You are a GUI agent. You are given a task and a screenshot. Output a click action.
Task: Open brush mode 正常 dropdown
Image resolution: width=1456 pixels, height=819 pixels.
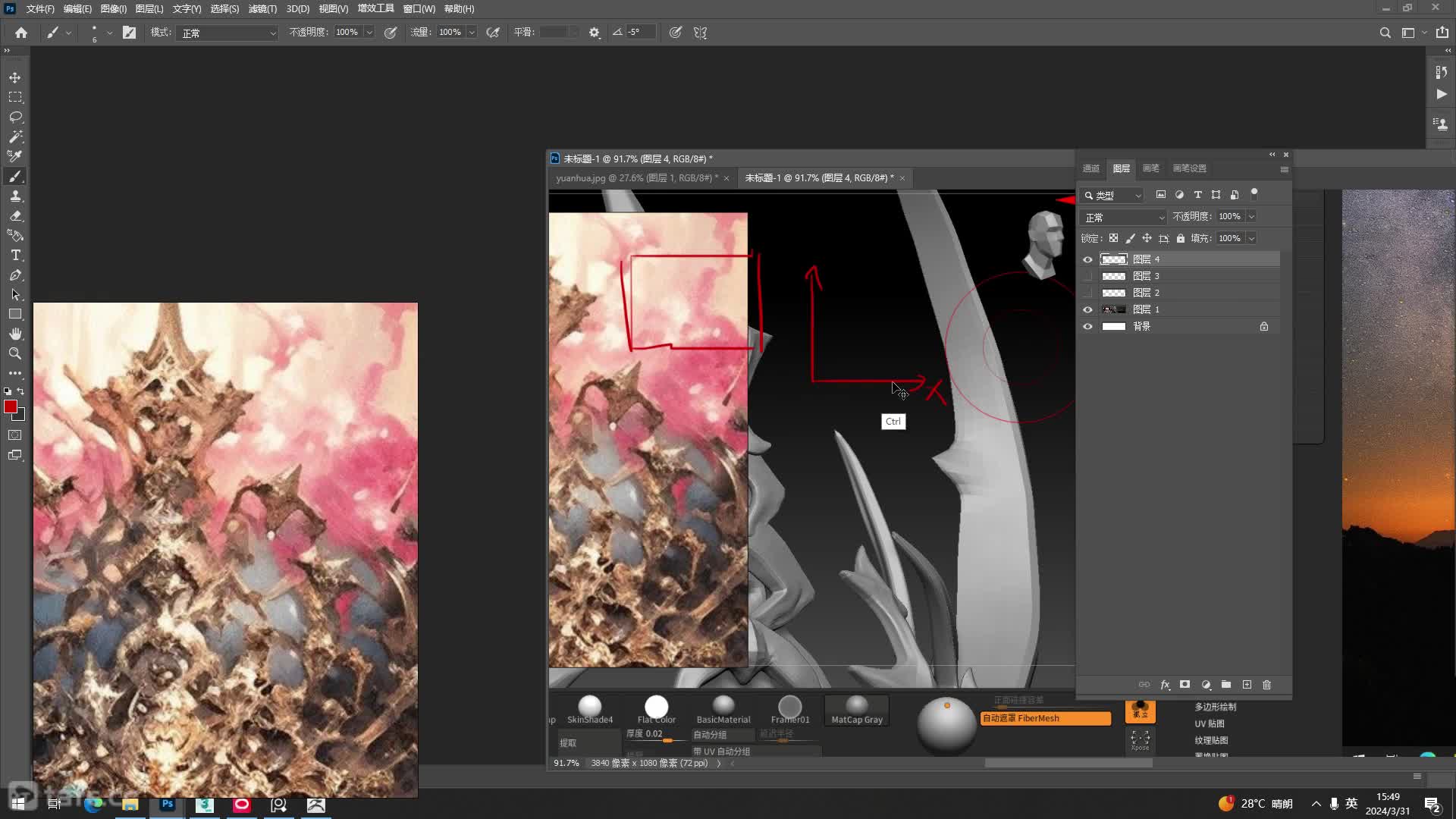coord(228,33)
